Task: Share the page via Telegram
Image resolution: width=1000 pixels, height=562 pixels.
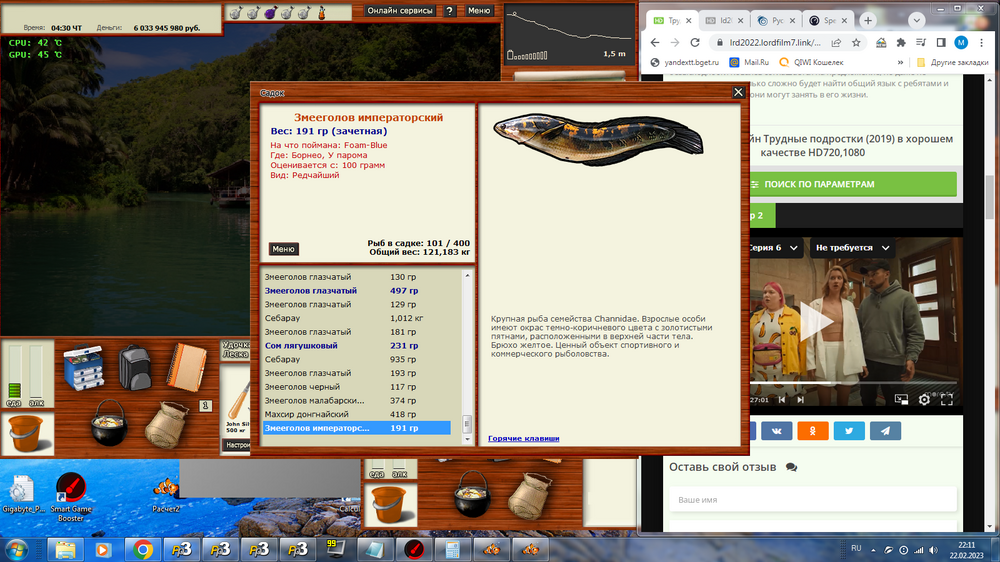Action: [x=884, y=430]
